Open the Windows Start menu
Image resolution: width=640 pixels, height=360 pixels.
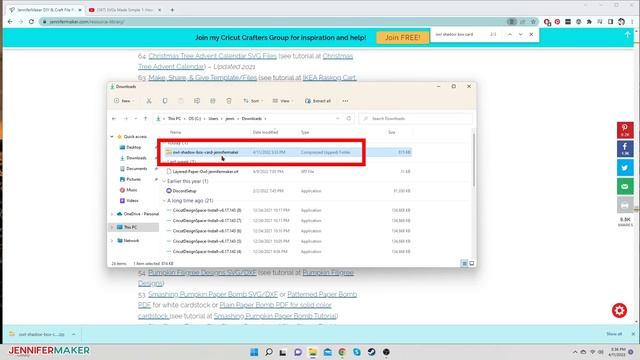(x=254, y=352)
